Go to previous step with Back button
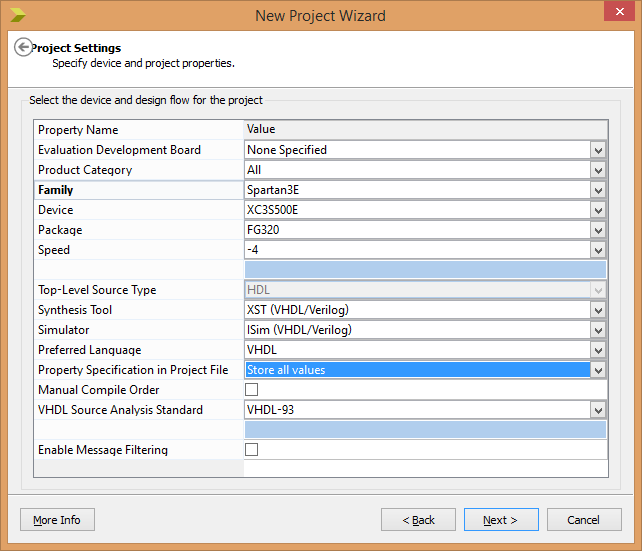The height and width of the screenshot is (551, 642). point(418,520)
